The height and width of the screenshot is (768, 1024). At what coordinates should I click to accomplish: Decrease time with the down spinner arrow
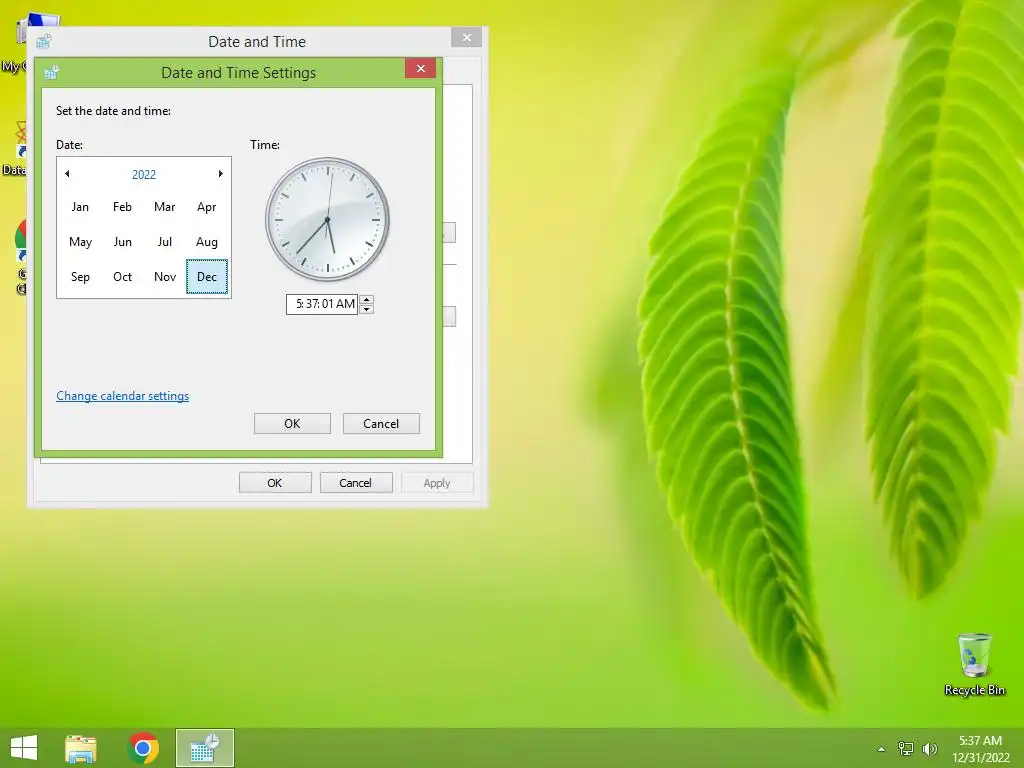point(367,310)
